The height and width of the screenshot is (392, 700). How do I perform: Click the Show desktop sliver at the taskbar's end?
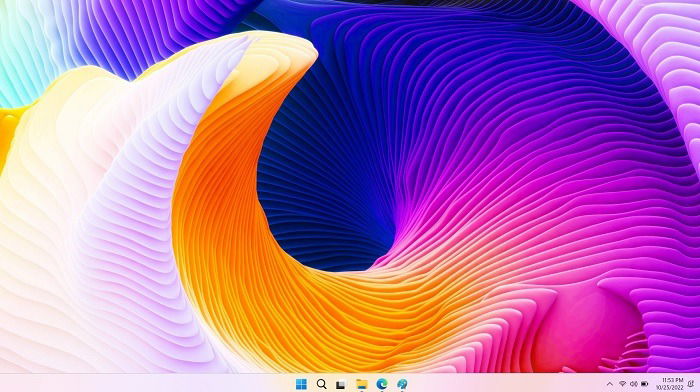[x=699, y=383]
